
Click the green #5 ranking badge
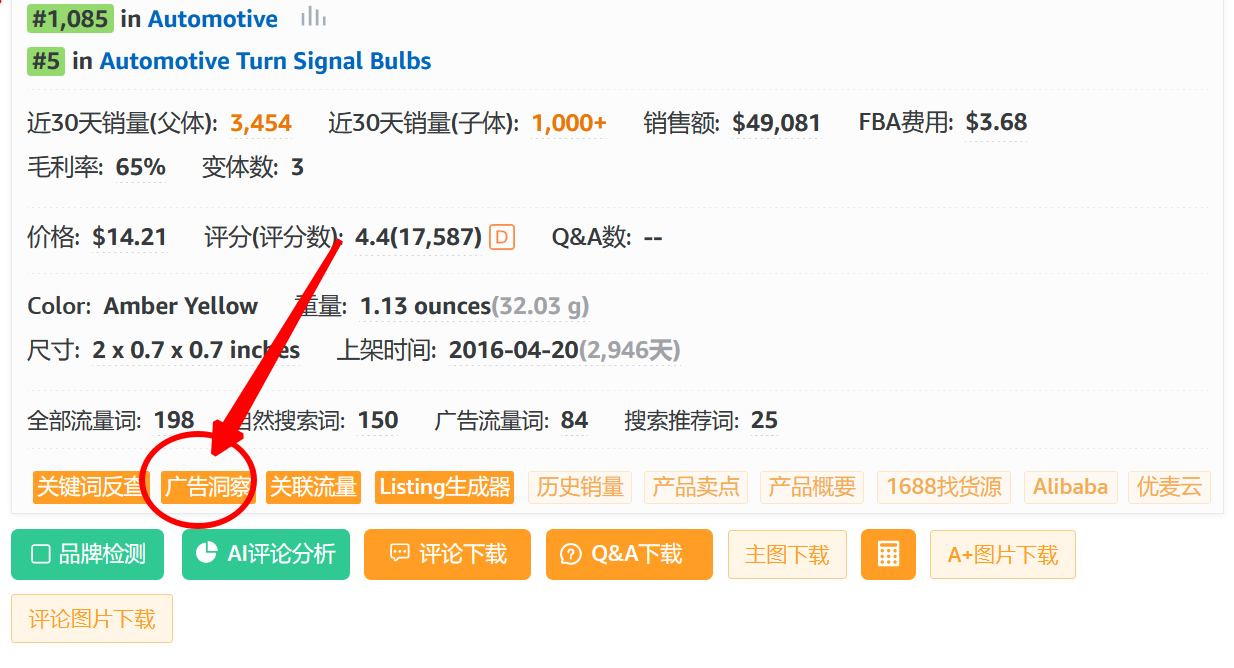click(44, 61)
